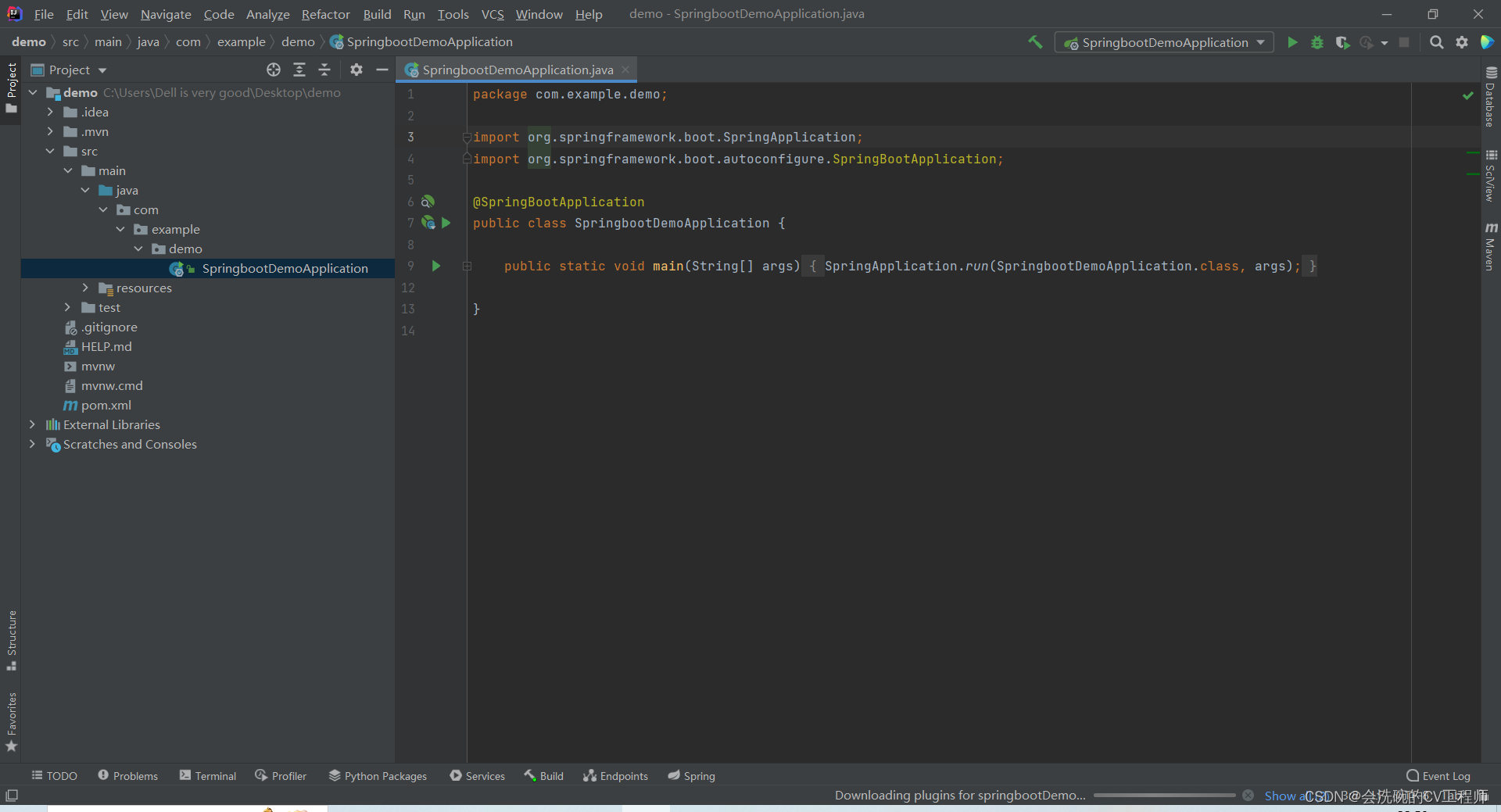Click Select Opened File target icon

click(274, 70)
